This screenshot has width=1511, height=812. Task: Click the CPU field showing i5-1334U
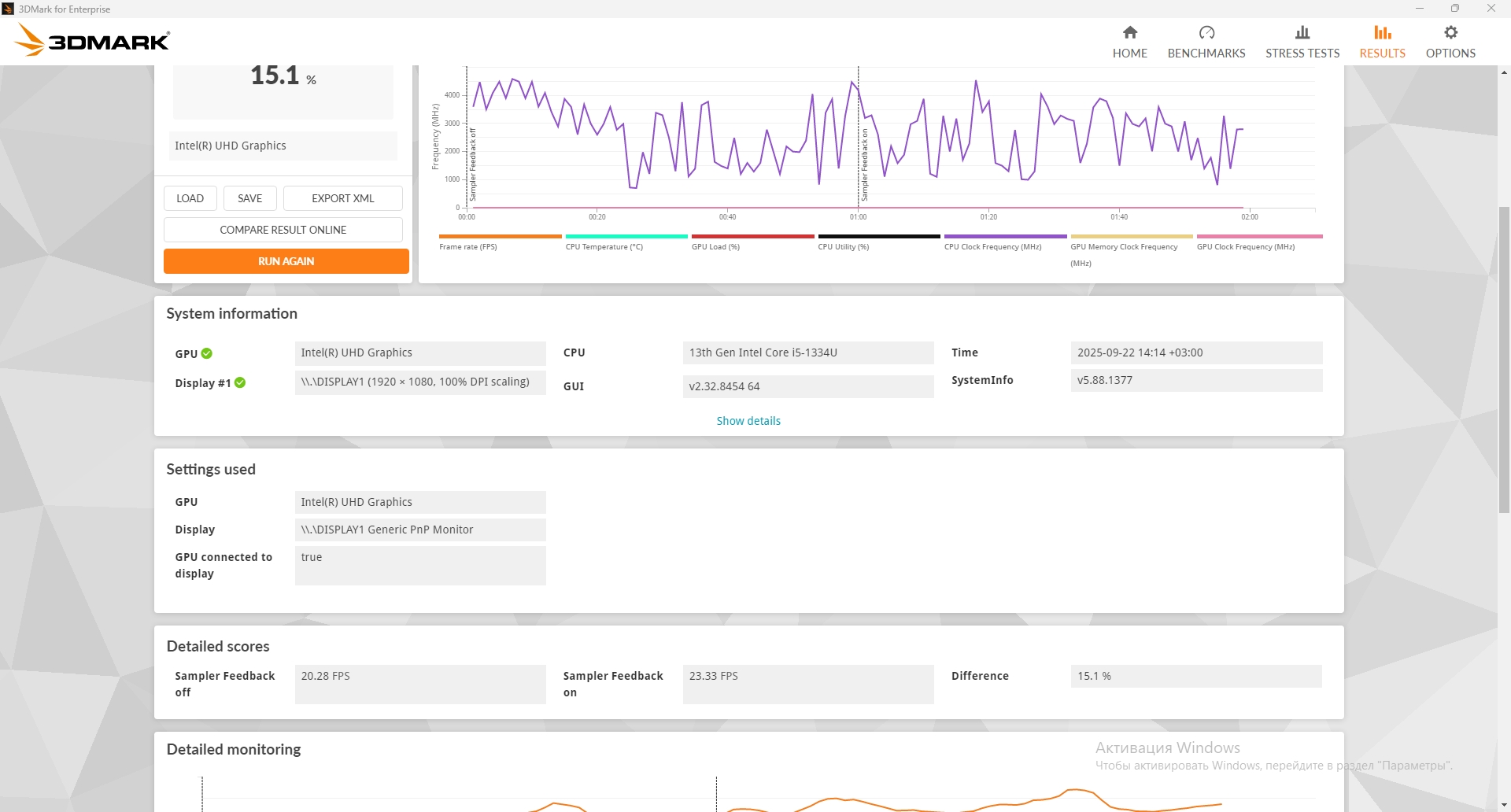807,352
